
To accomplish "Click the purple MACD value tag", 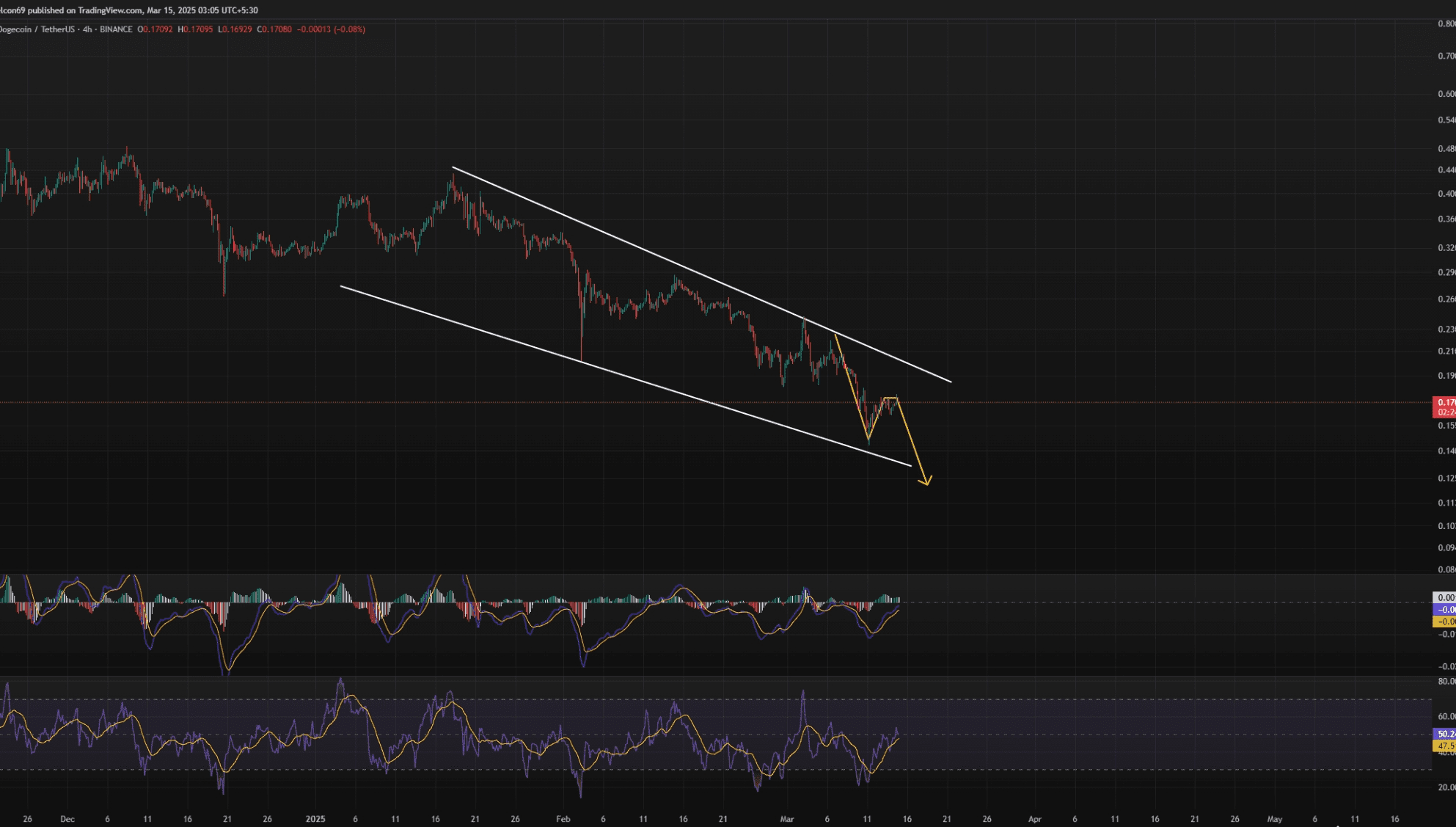I will 1445,610.
